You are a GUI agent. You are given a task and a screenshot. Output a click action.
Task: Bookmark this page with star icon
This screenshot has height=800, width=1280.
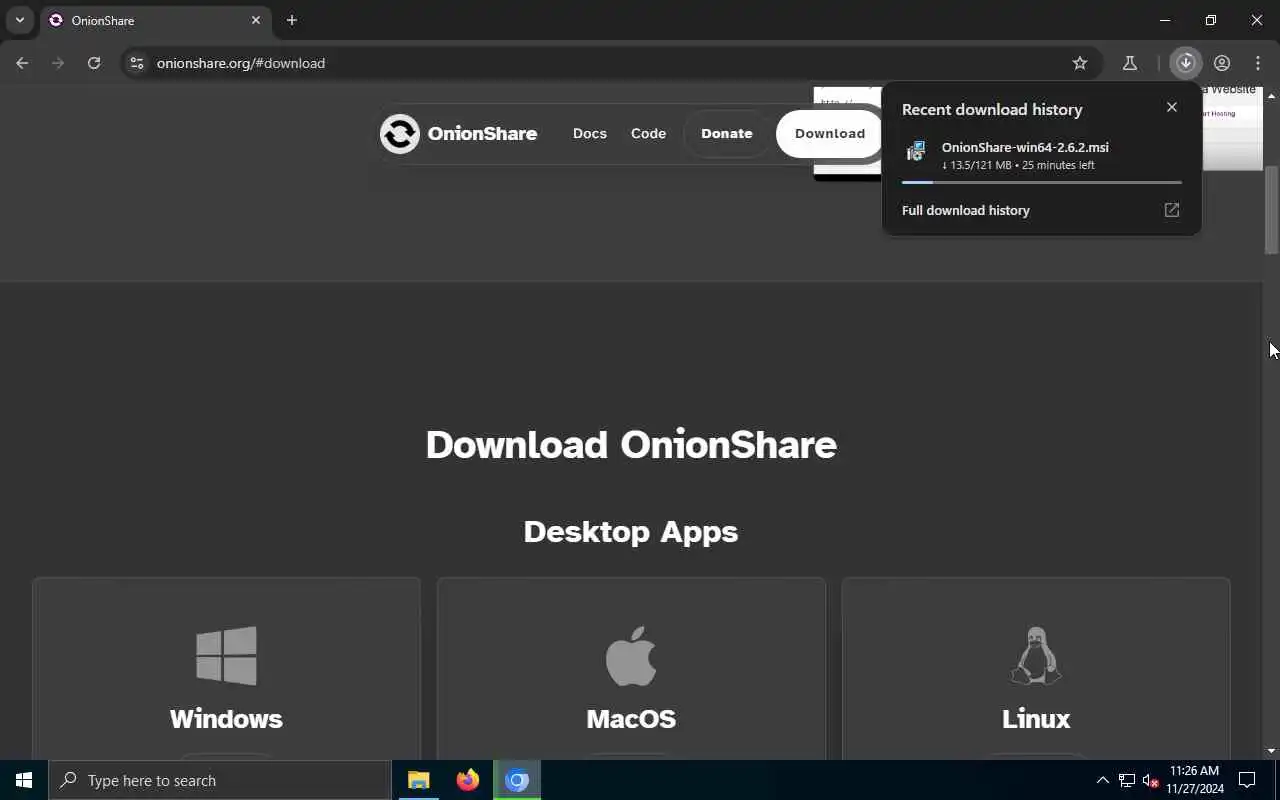tap(1080, 63)
